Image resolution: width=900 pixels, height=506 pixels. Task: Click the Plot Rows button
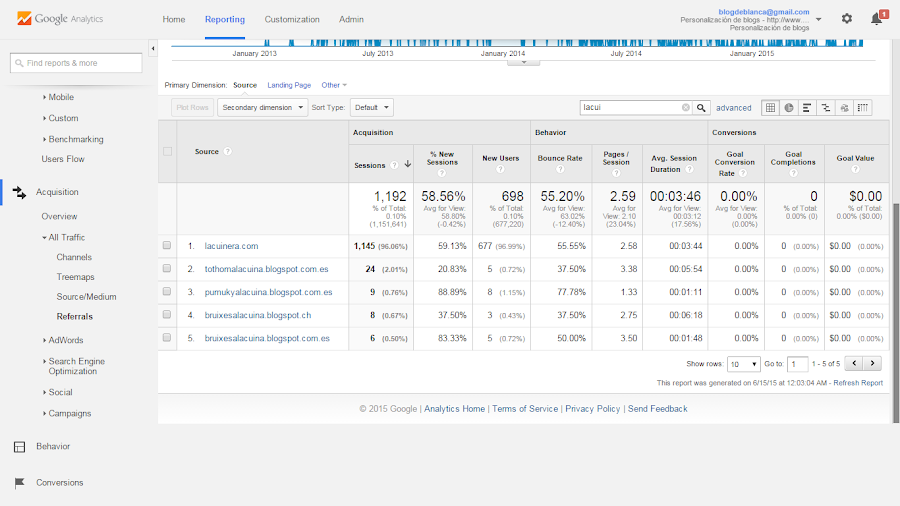[x=192, y=107]
